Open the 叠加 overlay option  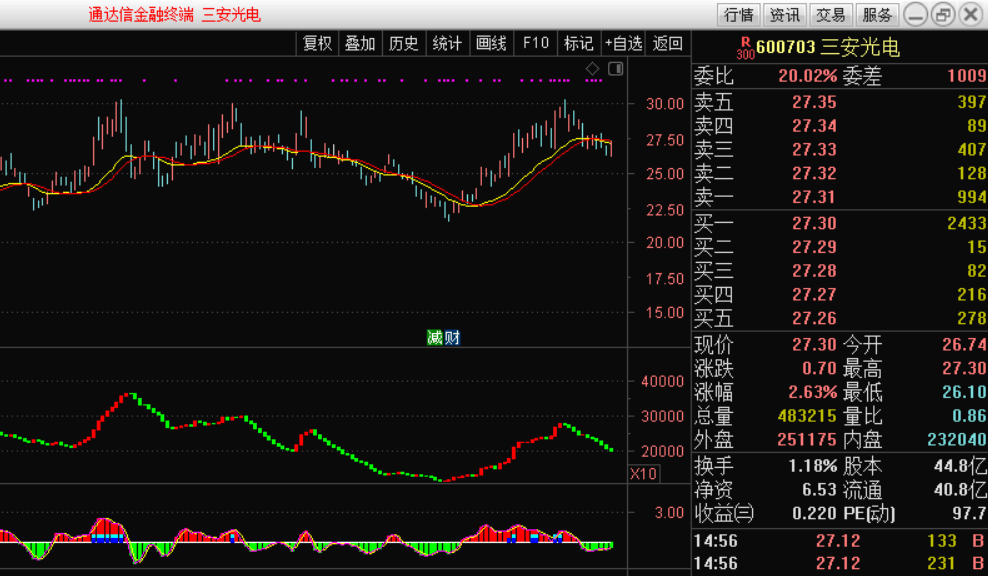click(x=360, y=43)
